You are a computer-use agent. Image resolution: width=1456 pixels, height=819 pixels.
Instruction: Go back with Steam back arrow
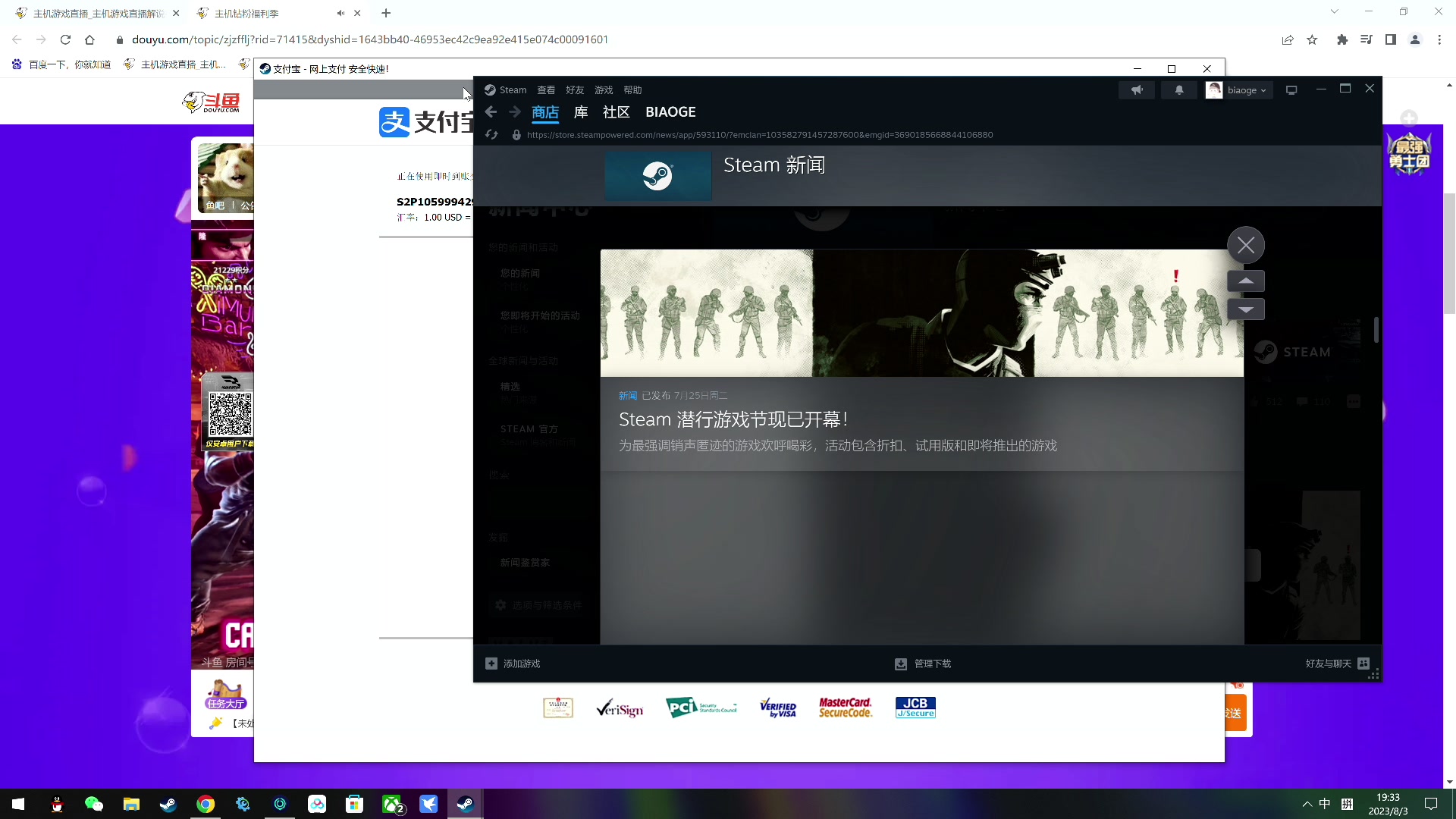click(491, 112)
